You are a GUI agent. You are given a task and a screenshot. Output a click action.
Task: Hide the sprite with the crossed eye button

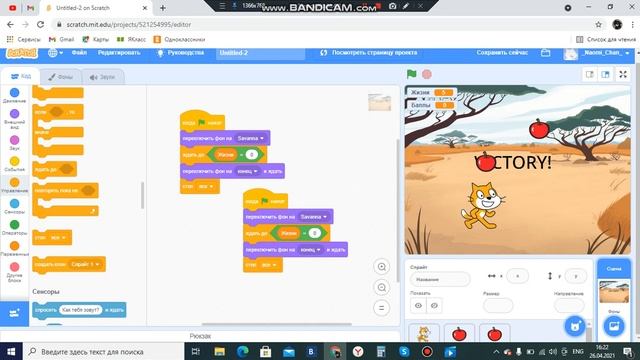434,305
